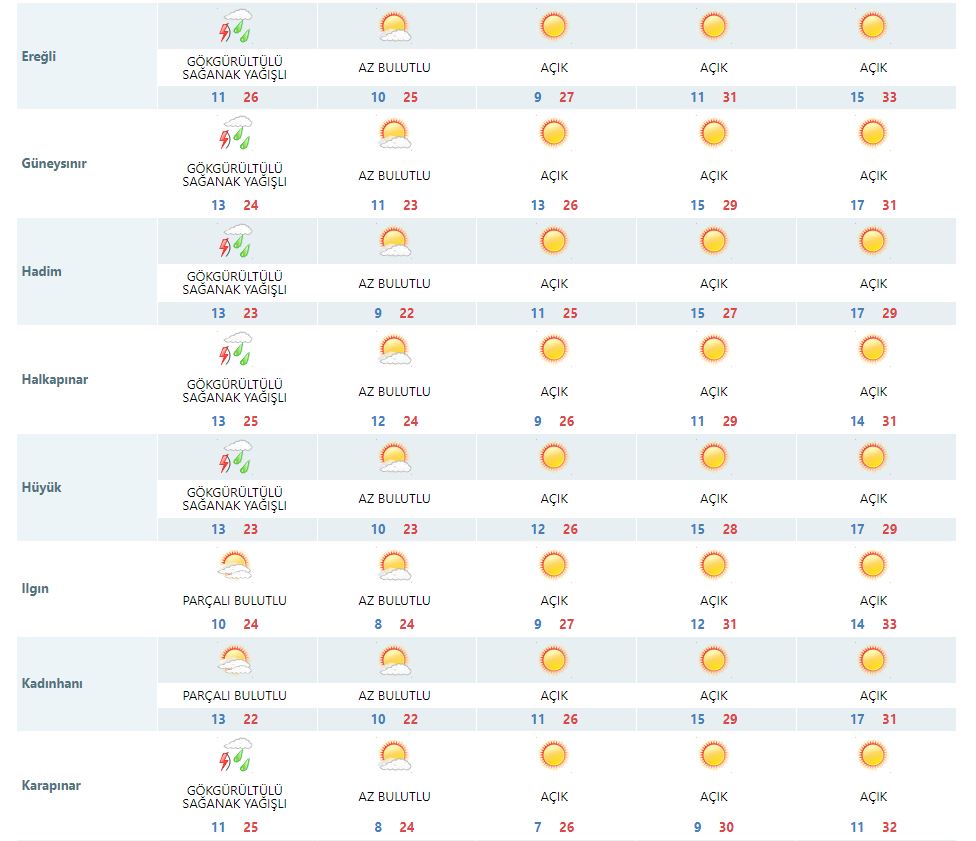Viewport: 976px width, 841px height.
Task: Select the Halkapınar district name
Action: [x=55, y=379]
